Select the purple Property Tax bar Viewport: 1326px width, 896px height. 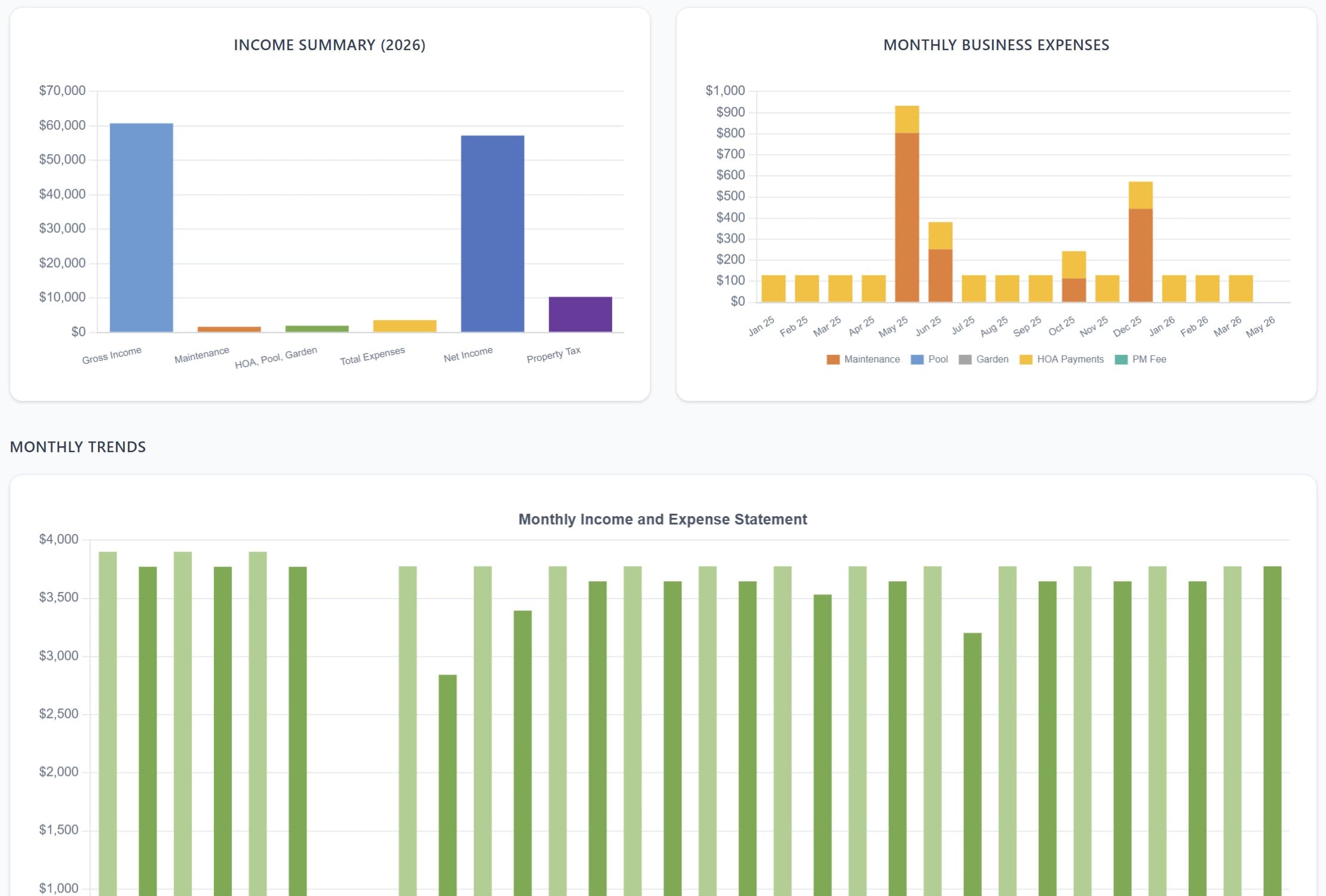[580, 314]
